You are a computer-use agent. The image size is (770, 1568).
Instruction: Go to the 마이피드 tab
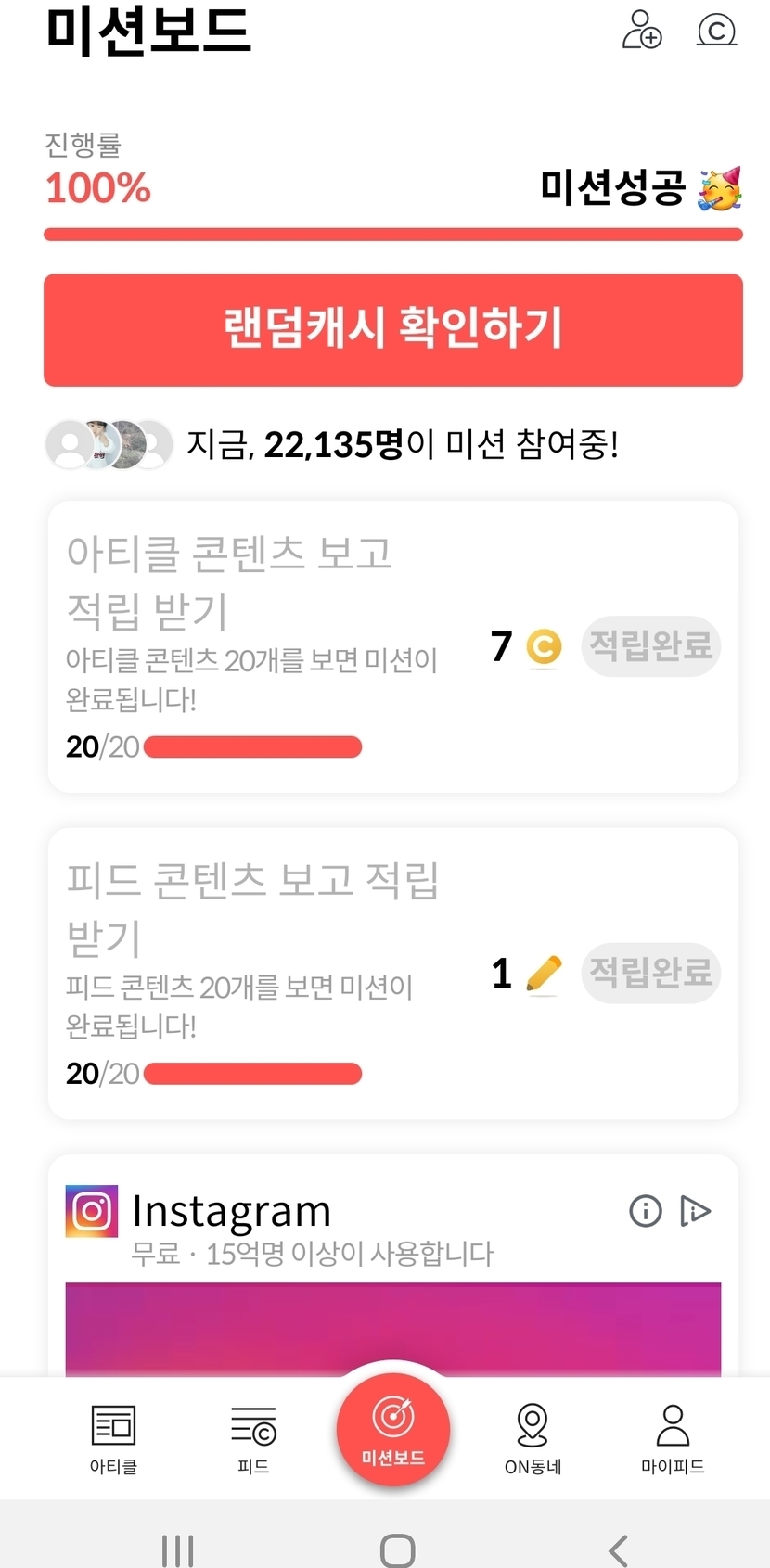click(673, 1438)
